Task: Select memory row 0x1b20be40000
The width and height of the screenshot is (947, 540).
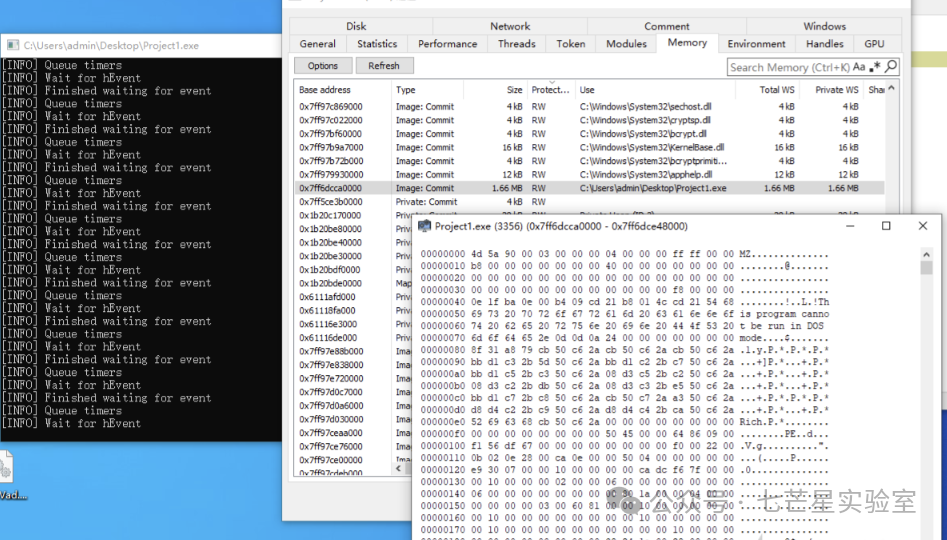Action: coord(353,242)
